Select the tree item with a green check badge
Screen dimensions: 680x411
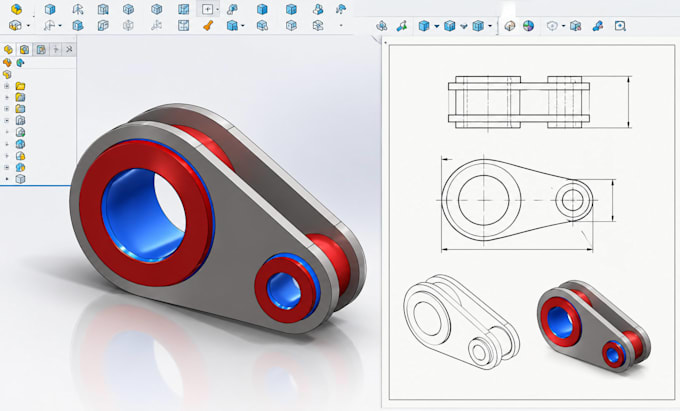pos(20,132)
